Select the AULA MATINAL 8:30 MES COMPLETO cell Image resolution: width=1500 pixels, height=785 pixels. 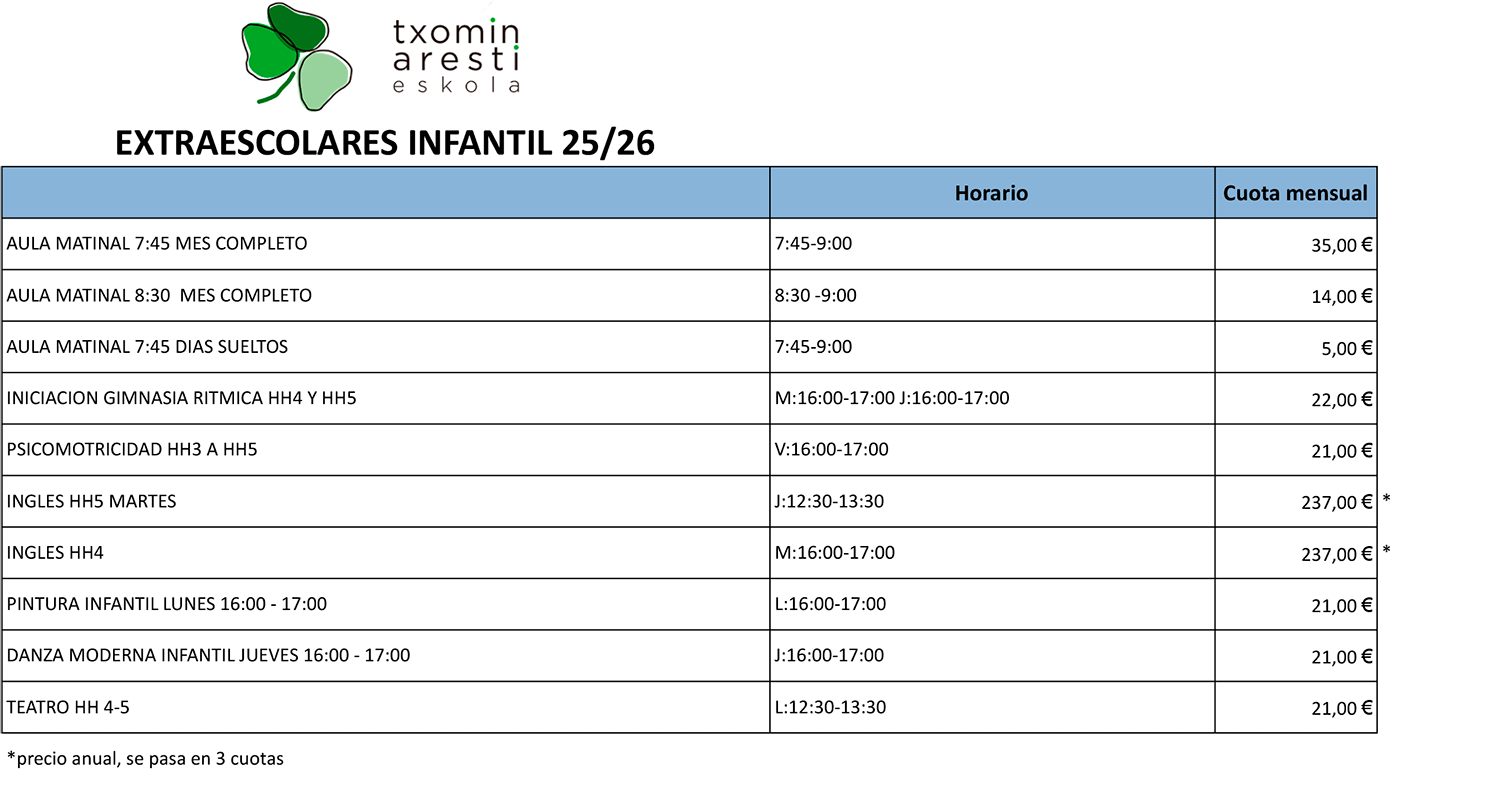(x=159, y=296)
